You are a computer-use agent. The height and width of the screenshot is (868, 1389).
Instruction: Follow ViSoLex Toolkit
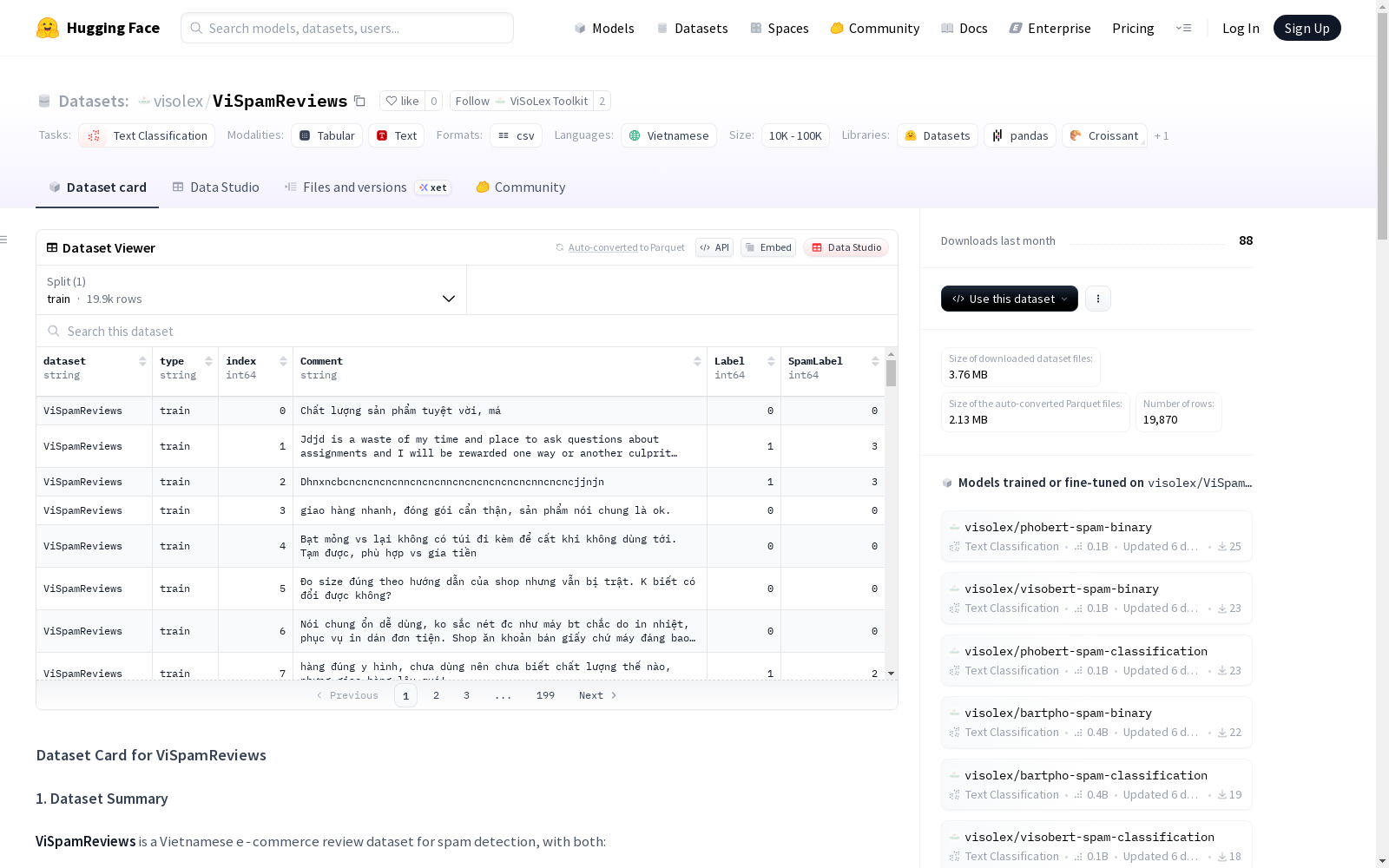[521, 101]
